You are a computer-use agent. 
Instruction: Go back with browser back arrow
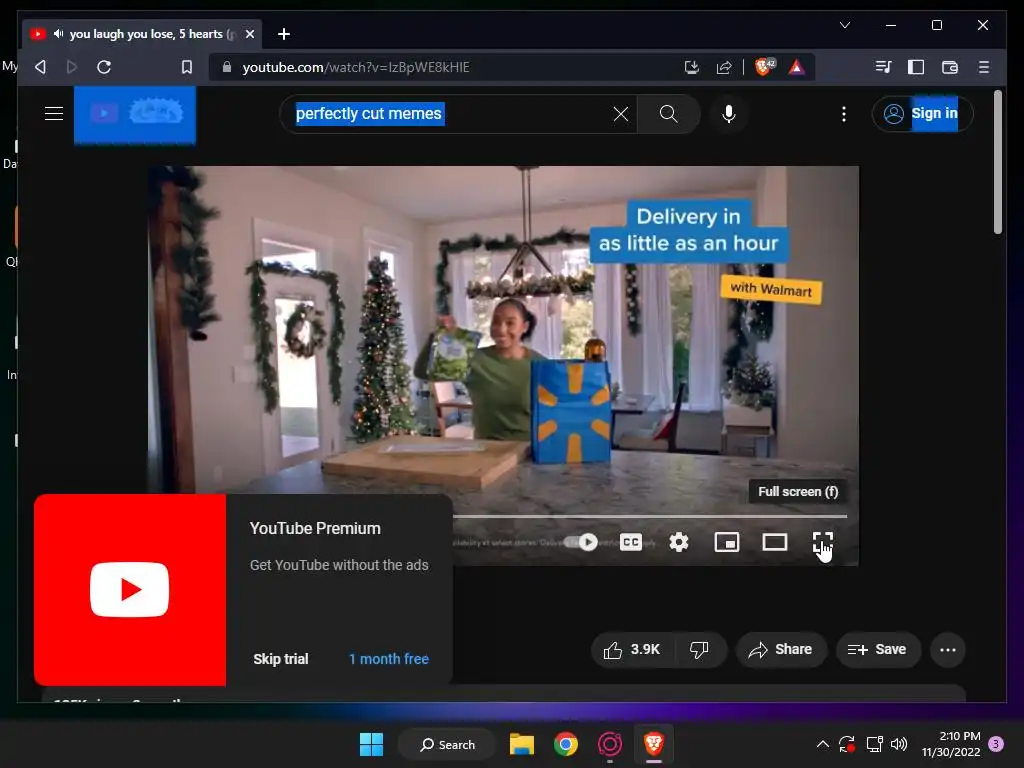[40, 67]
